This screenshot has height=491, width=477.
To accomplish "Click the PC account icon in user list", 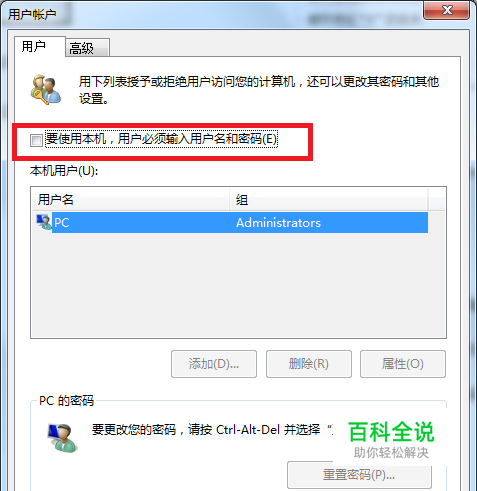I will tap(44, 222).
